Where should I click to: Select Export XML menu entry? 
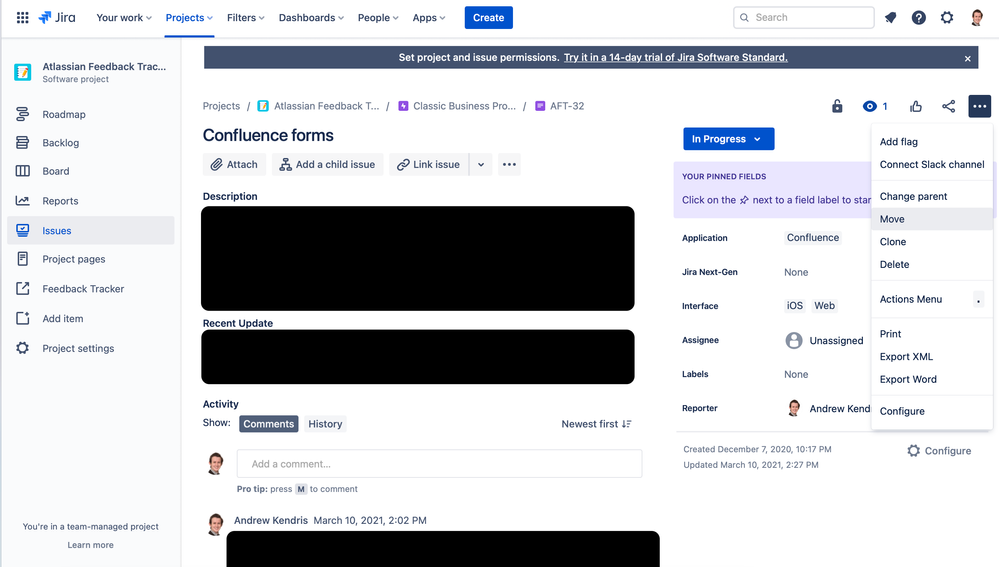click(x=931, y=357)
